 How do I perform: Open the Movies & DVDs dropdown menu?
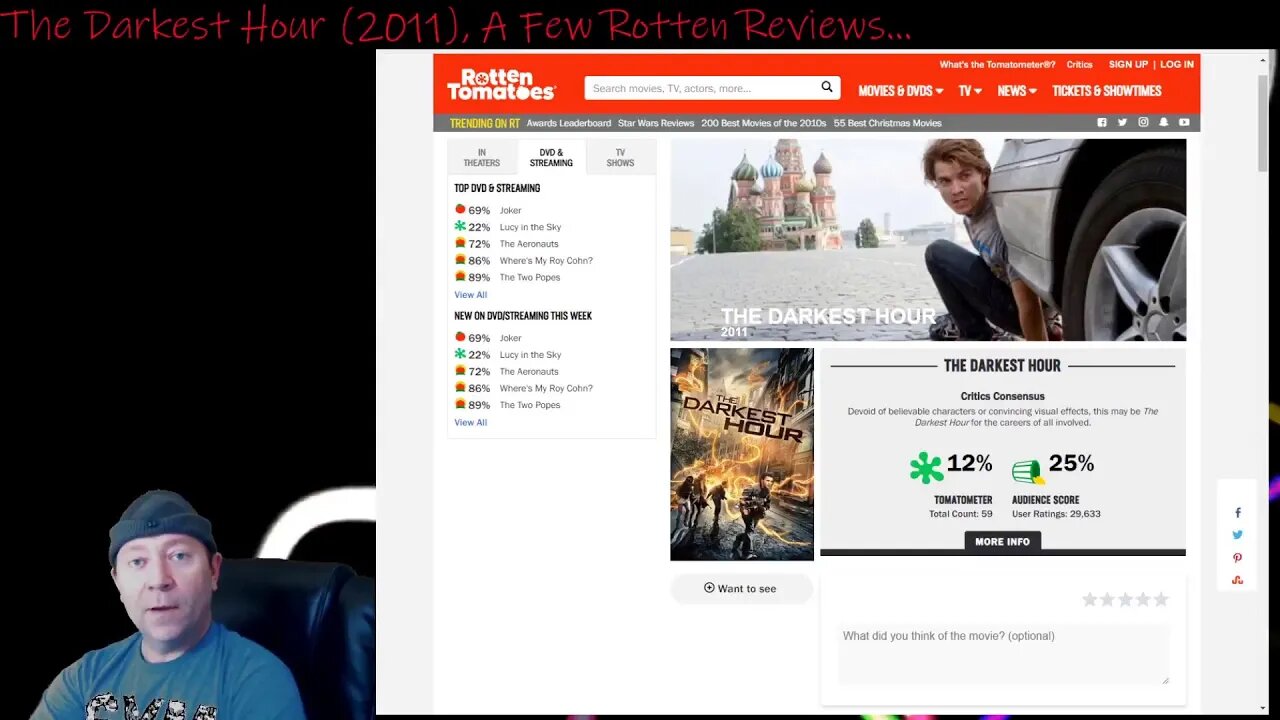pos(900,91)
